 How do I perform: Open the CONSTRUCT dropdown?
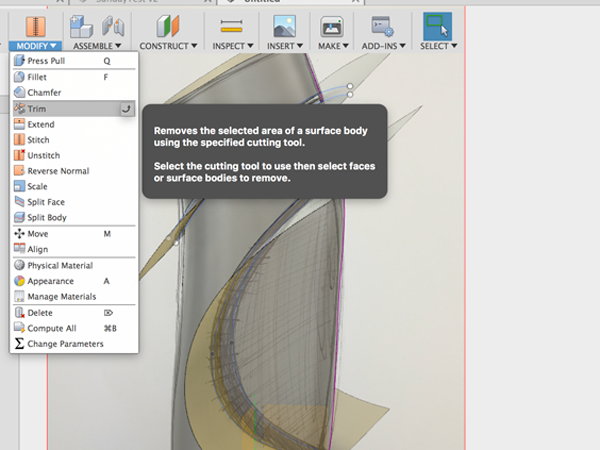[168, 46]
